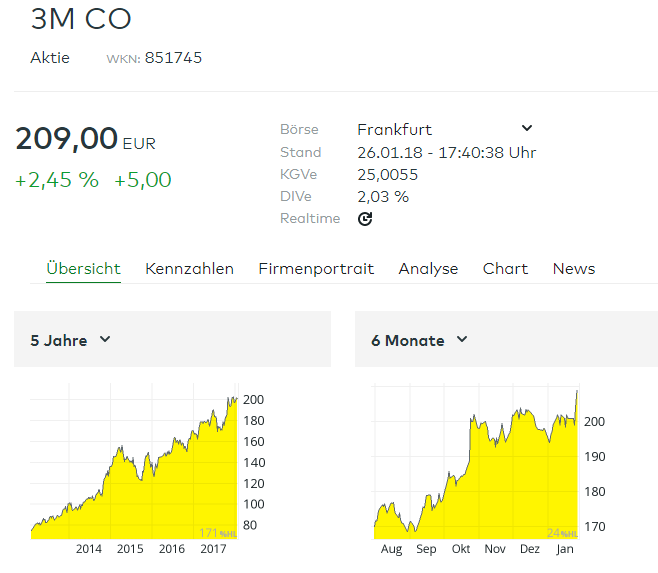
Task: Expand the 5 Jahre chart period dropdown
Action: tap(70, 340)
